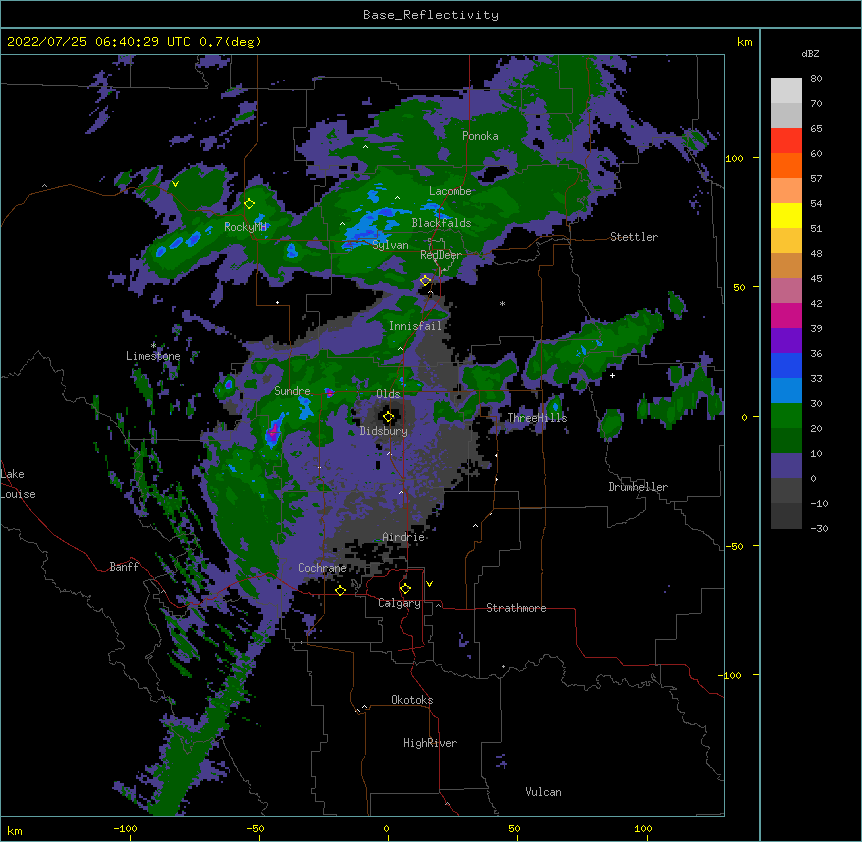Click the white asterisk marker east of Innisfail
Screen dimensions: 862x842
502,303
